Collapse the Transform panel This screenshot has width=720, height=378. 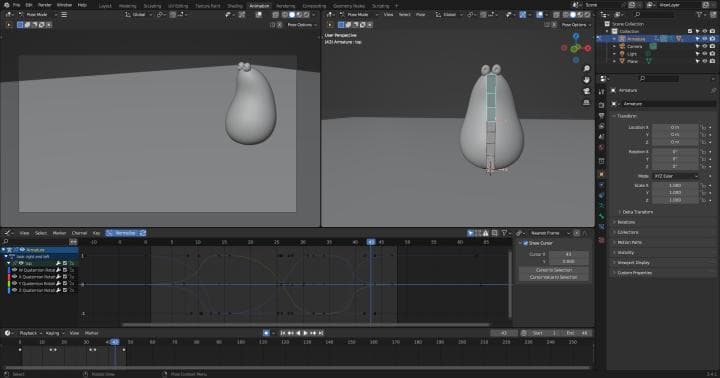(626, 116)
